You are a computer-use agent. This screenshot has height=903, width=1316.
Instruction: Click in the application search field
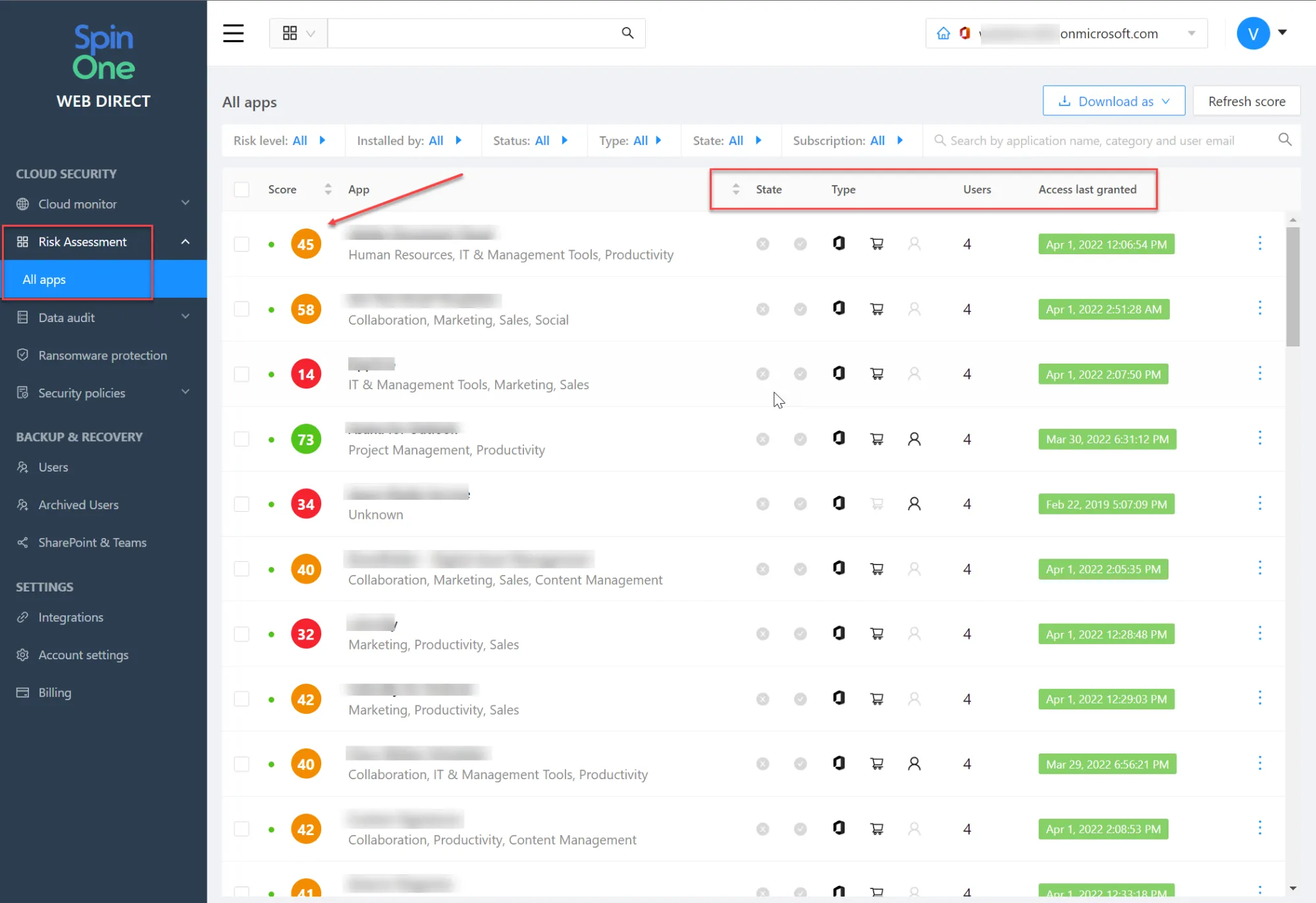1086,140
